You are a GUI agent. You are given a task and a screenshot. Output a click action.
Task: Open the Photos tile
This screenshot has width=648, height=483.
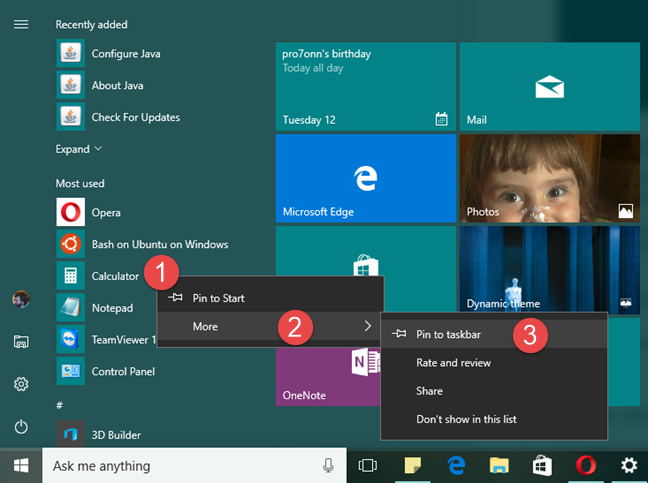[550, 178]
